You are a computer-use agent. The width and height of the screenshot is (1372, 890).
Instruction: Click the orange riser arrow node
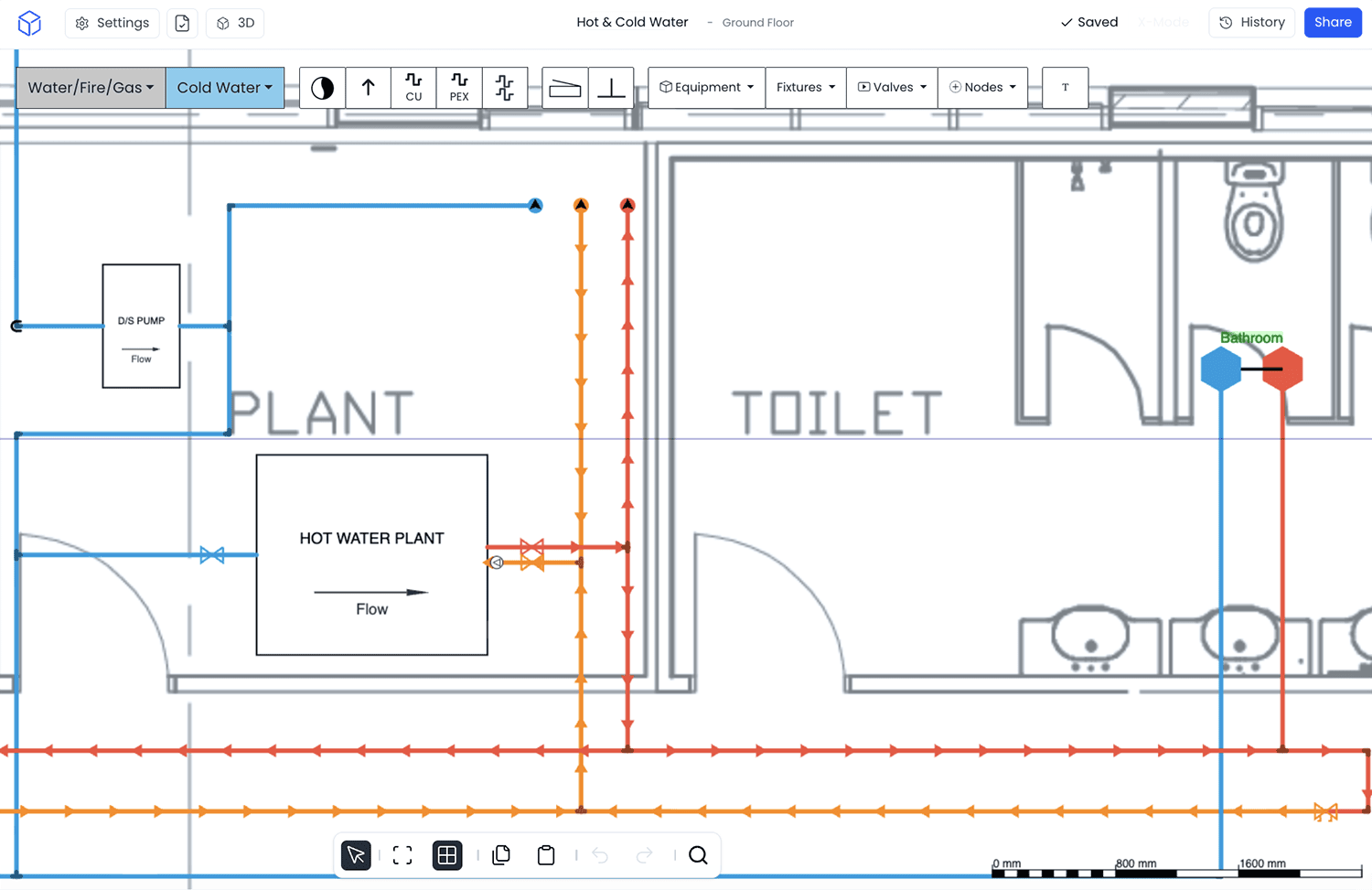coord(581,206)
